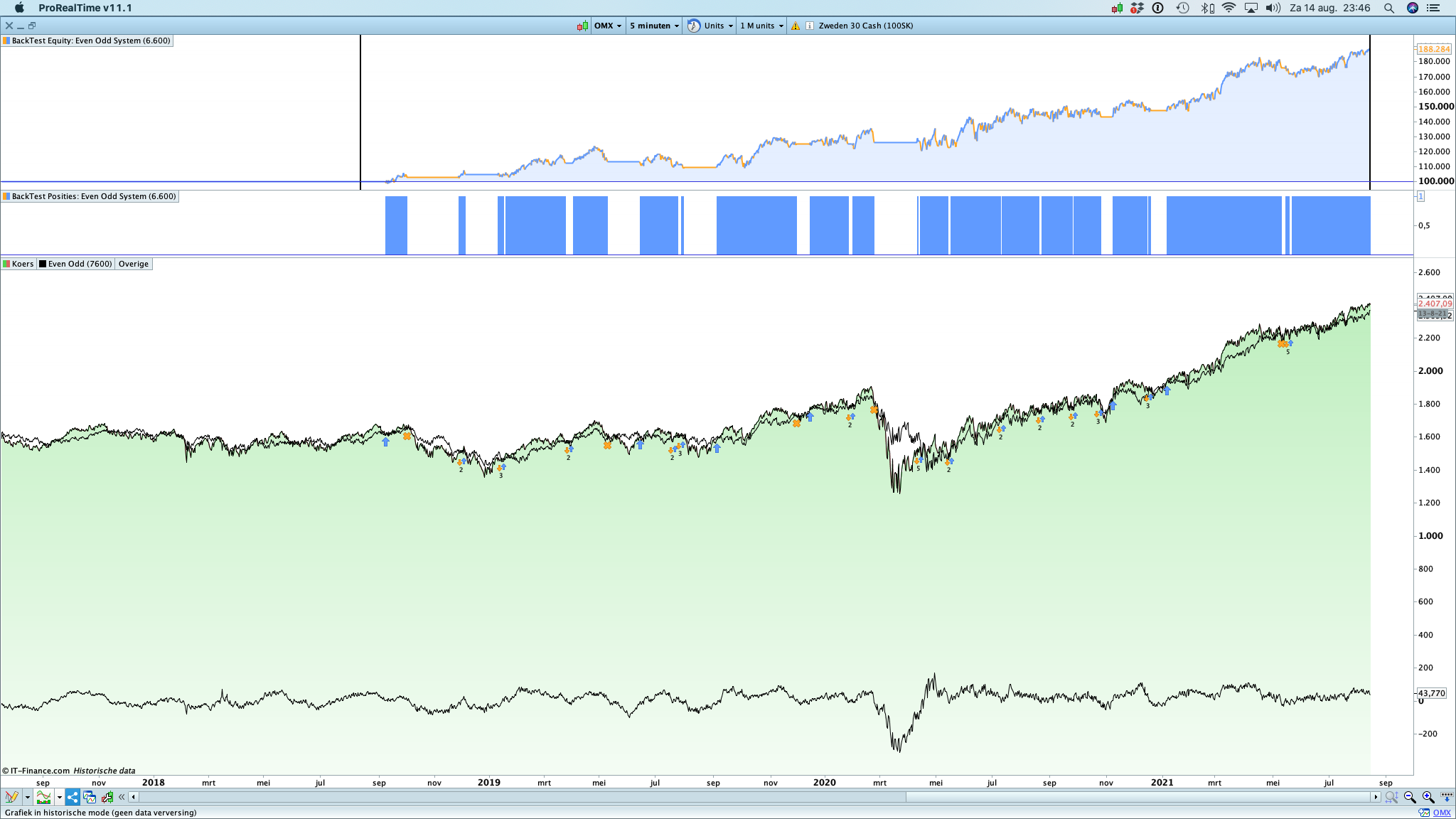Expand the 1 M units dropdown
Screen dimensions: 1456x819
[x=761, y=26]
